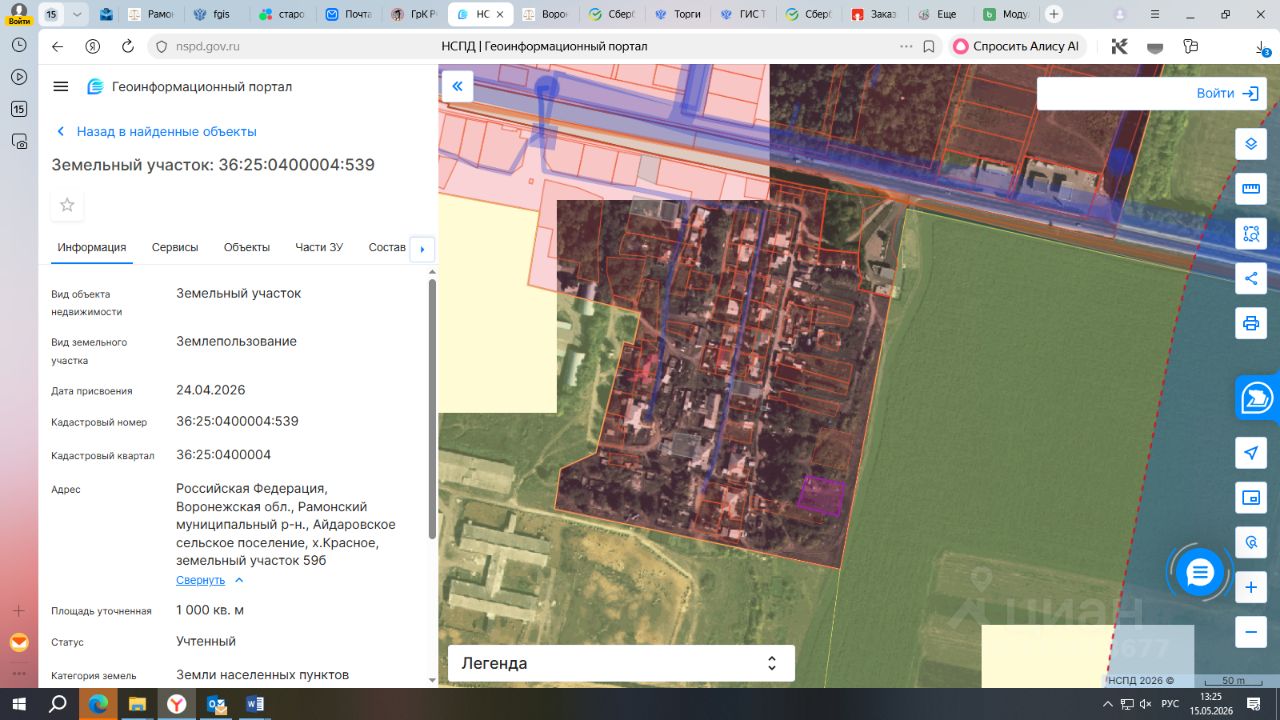Open Word from the Windows taskbar
This screenshot has width=1280, height=720.
(254, 704)
